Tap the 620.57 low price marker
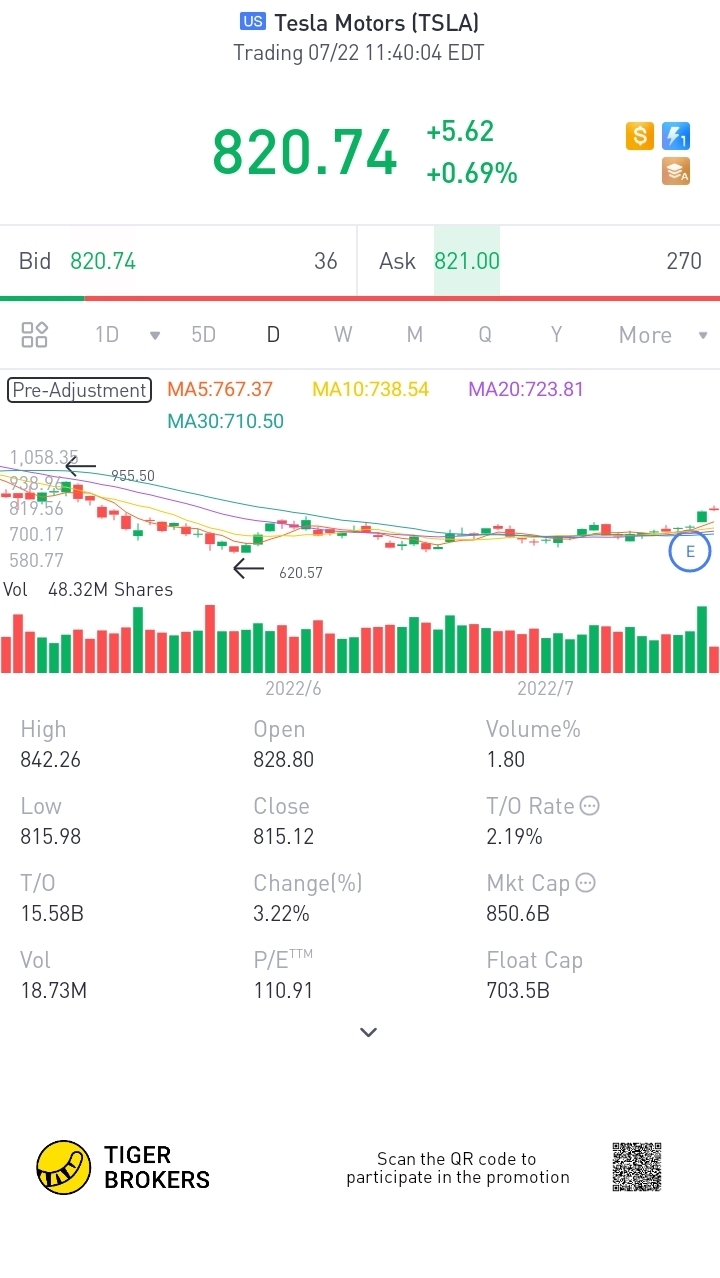 click(301, 573)
